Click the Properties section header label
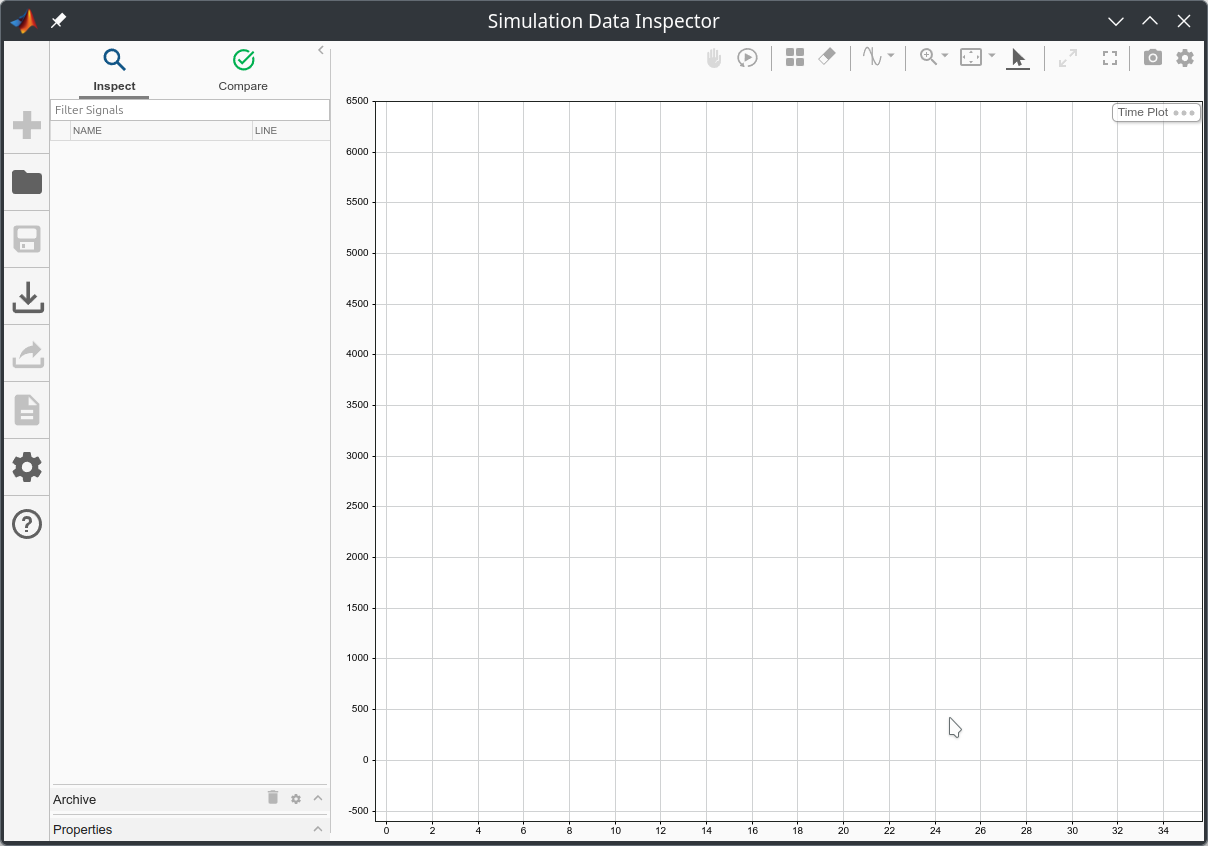This screenshot has width=1208, height=846. 83,830
